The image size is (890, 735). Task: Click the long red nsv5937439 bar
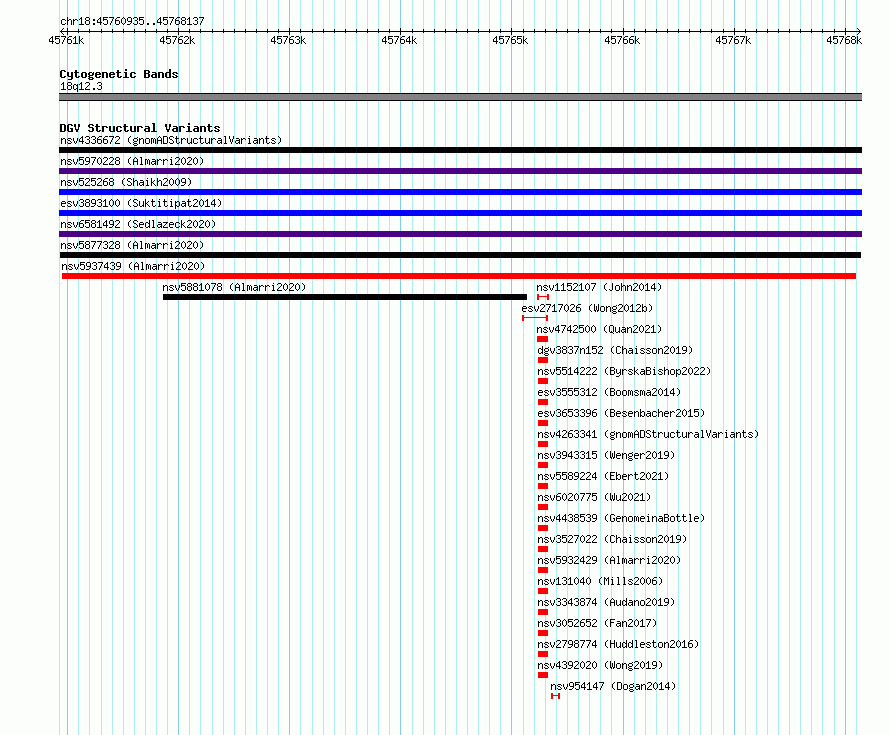[459, 276]
